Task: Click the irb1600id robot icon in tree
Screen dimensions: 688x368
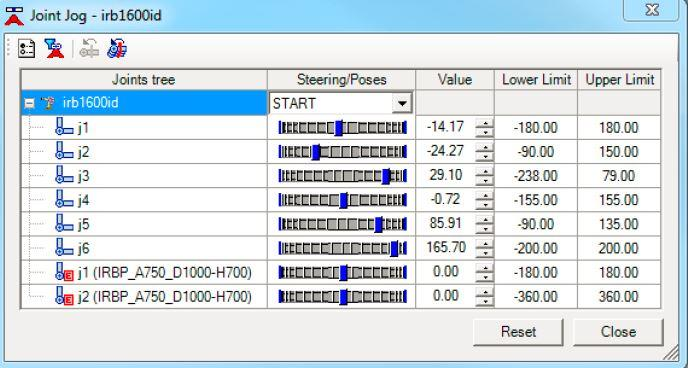Action: (x=47, y=104)
